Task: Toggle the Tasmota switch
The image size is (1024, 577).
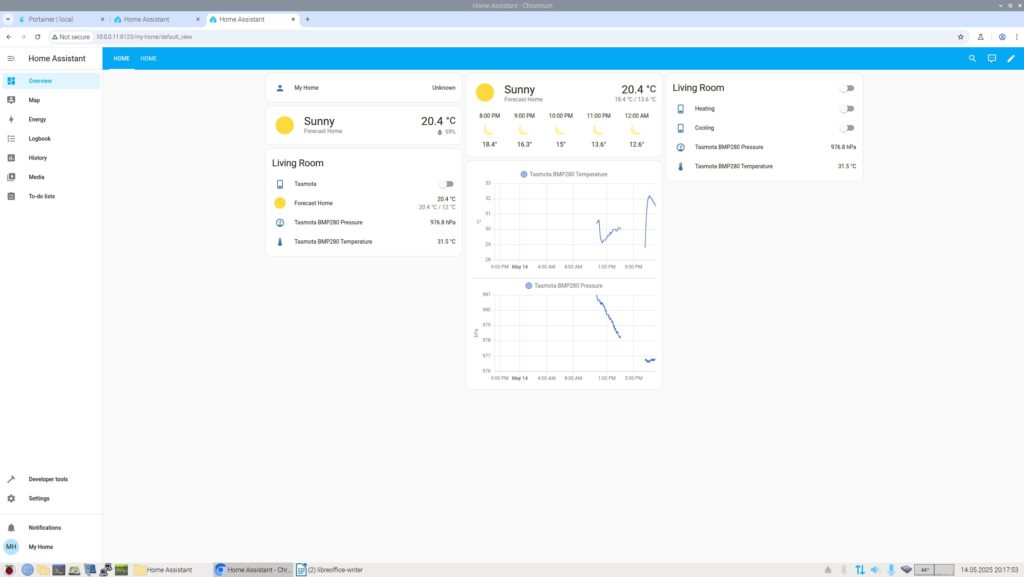Action: point(447,184)
